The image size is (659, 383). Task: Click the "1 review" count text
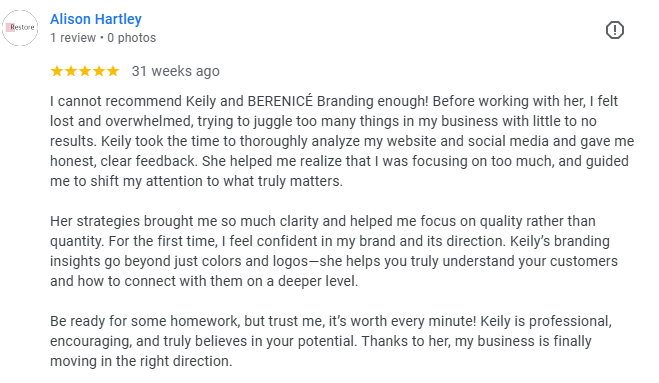[73, 38]
